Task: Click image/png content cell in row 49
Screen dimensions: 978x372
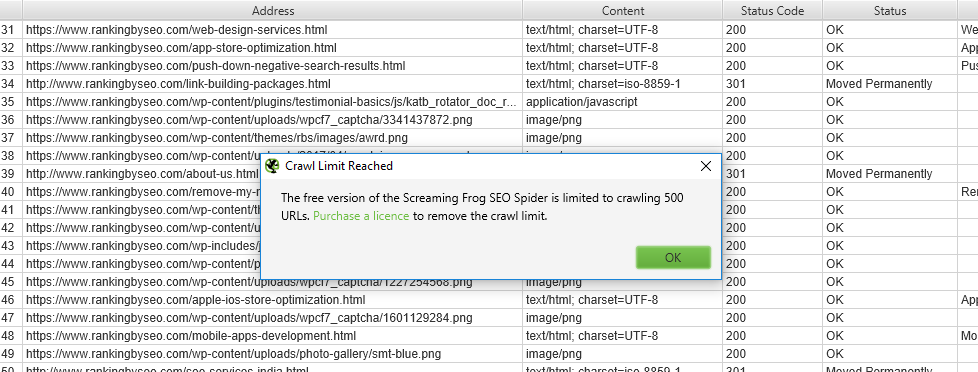Action: tap(554, 354)
